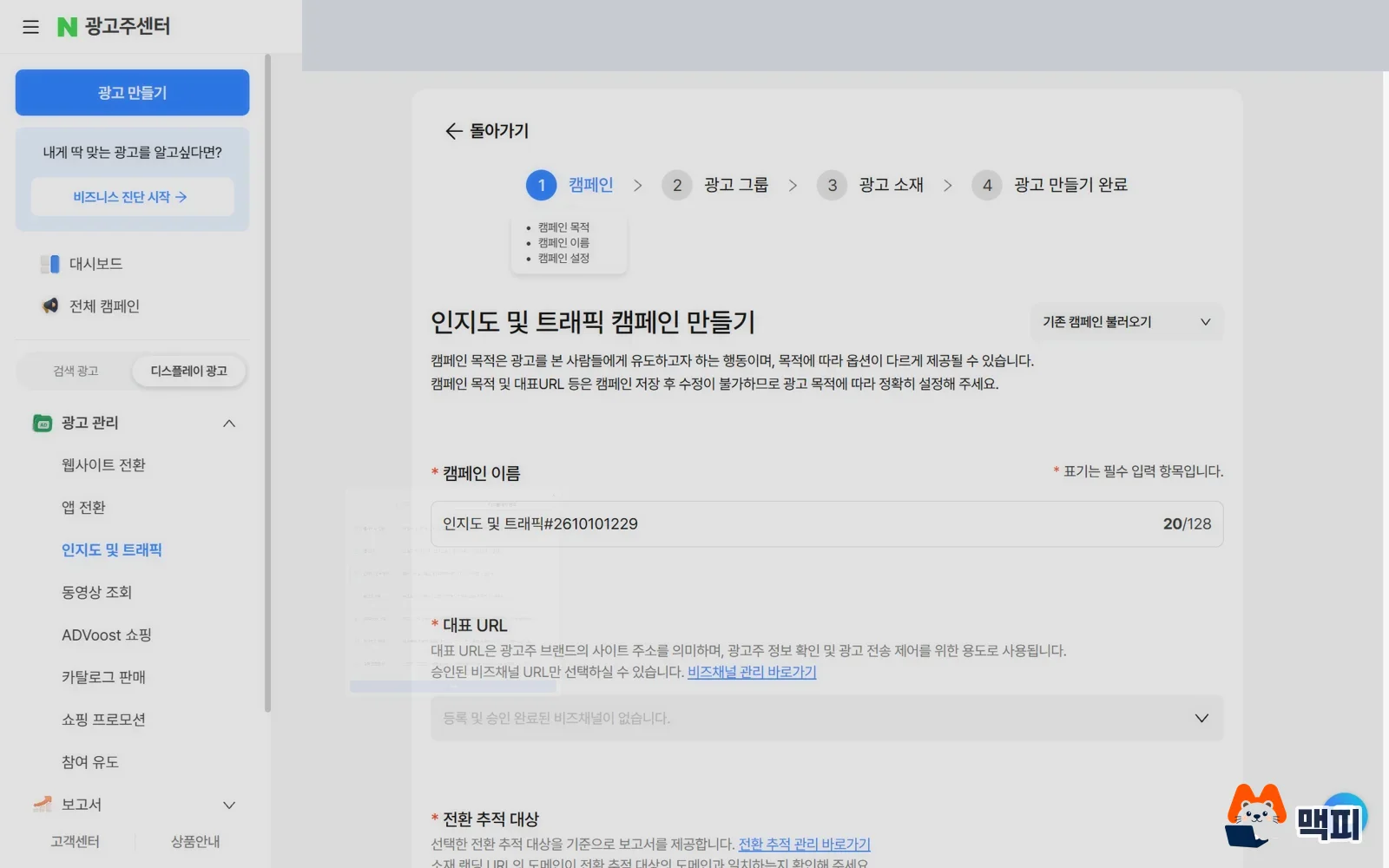Click the green Naver N logo
Image resolution: width=1389 pixels, height=868 pixels.
click(x=67, y=27)
